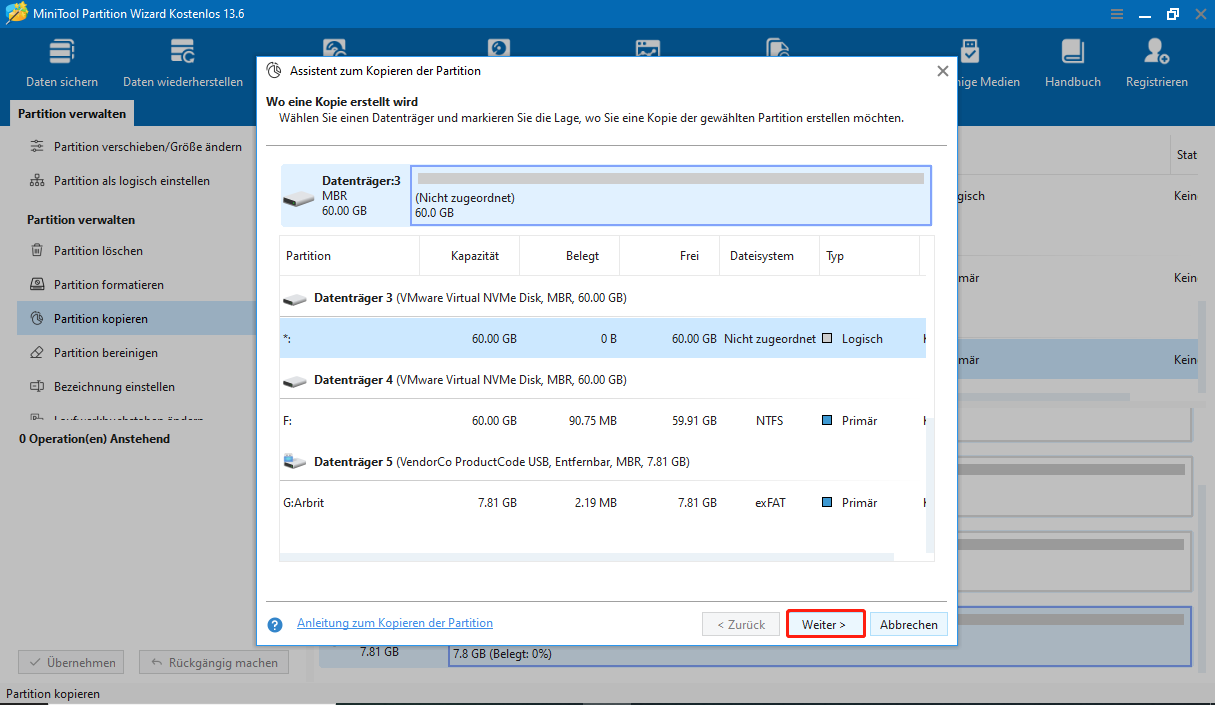The width and height of the screenshot is (1215, 705).
Task: Open the hamburger menu in title bar
Action: click(x=1117, y=14)
